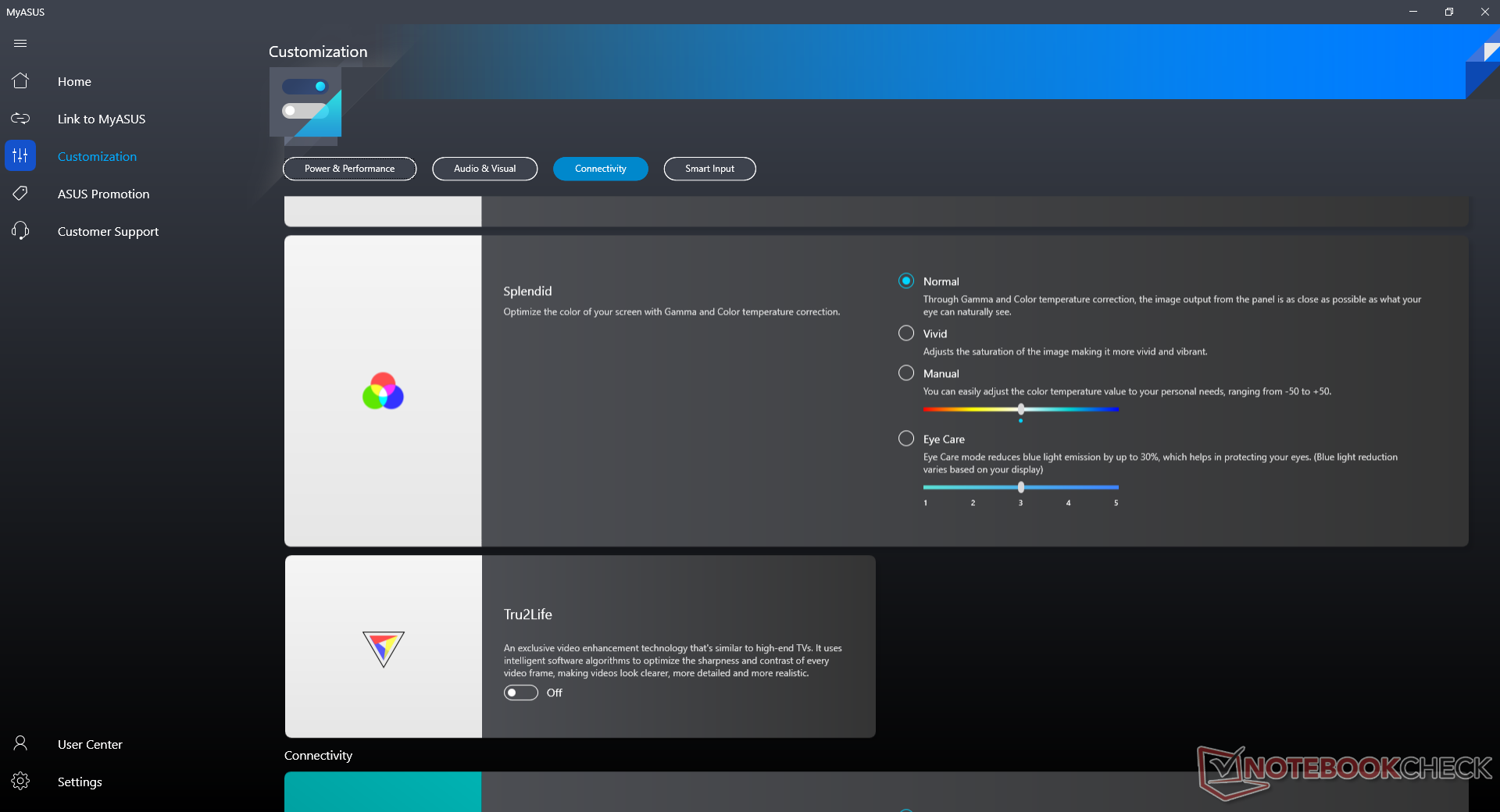The image size is (1500, 812).
Task: Click the Tru2Life heading text
Action: click(527, 614)
